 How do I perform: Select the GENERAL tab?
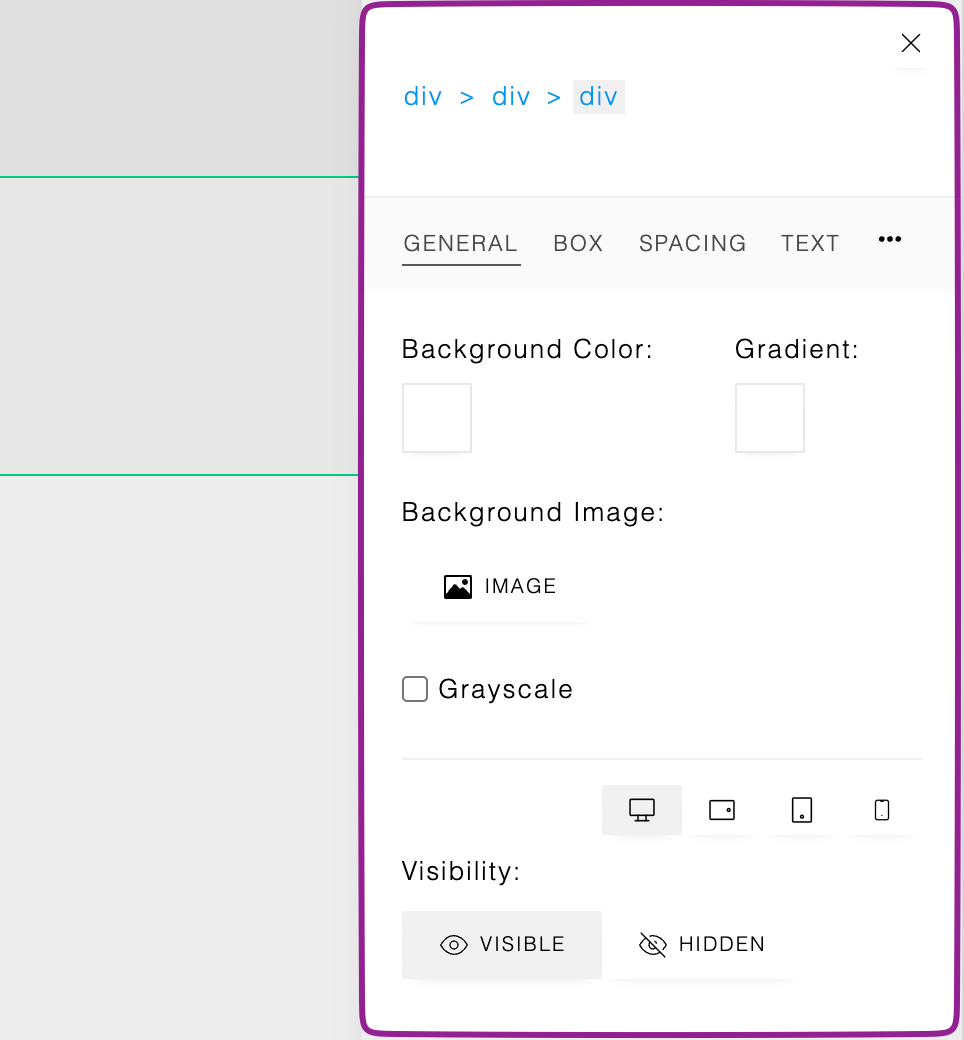point(460,243)
